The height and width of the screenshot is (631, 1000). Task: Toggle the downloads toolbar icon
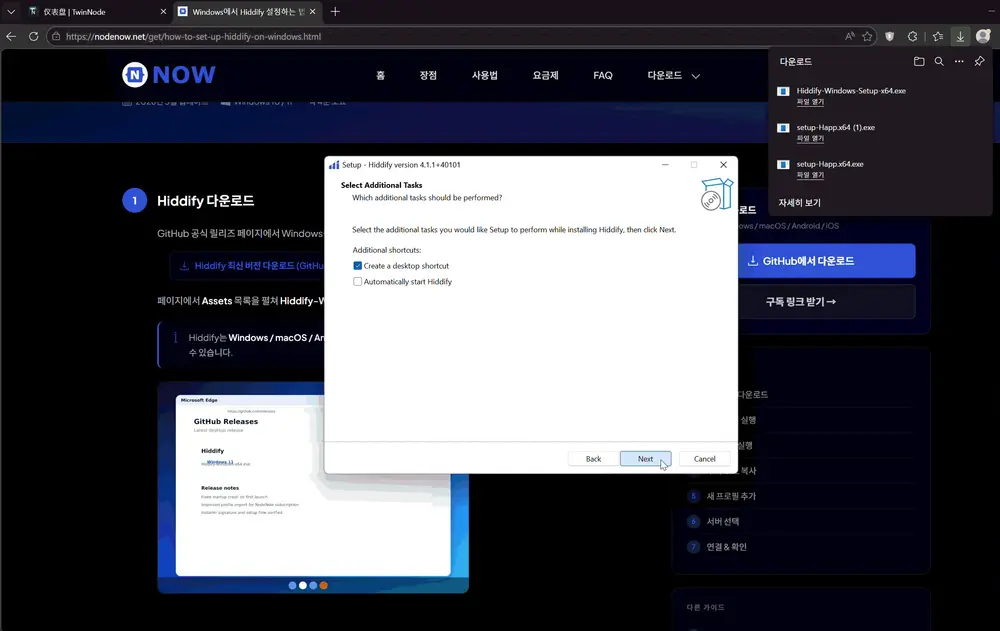(960, 36)
